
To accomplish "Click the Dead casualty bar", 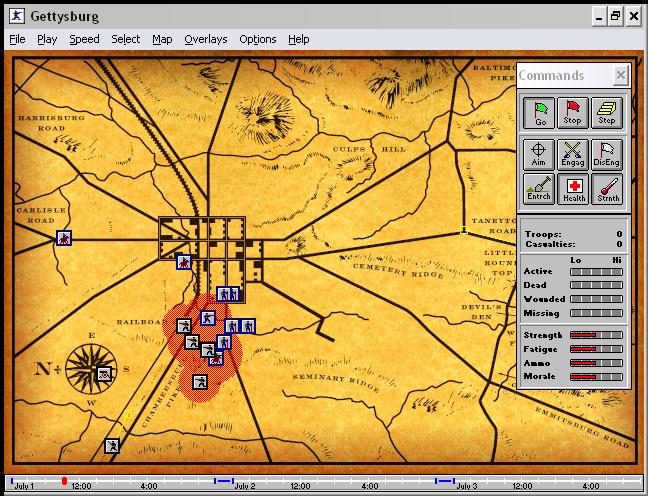I will [596, 285].
